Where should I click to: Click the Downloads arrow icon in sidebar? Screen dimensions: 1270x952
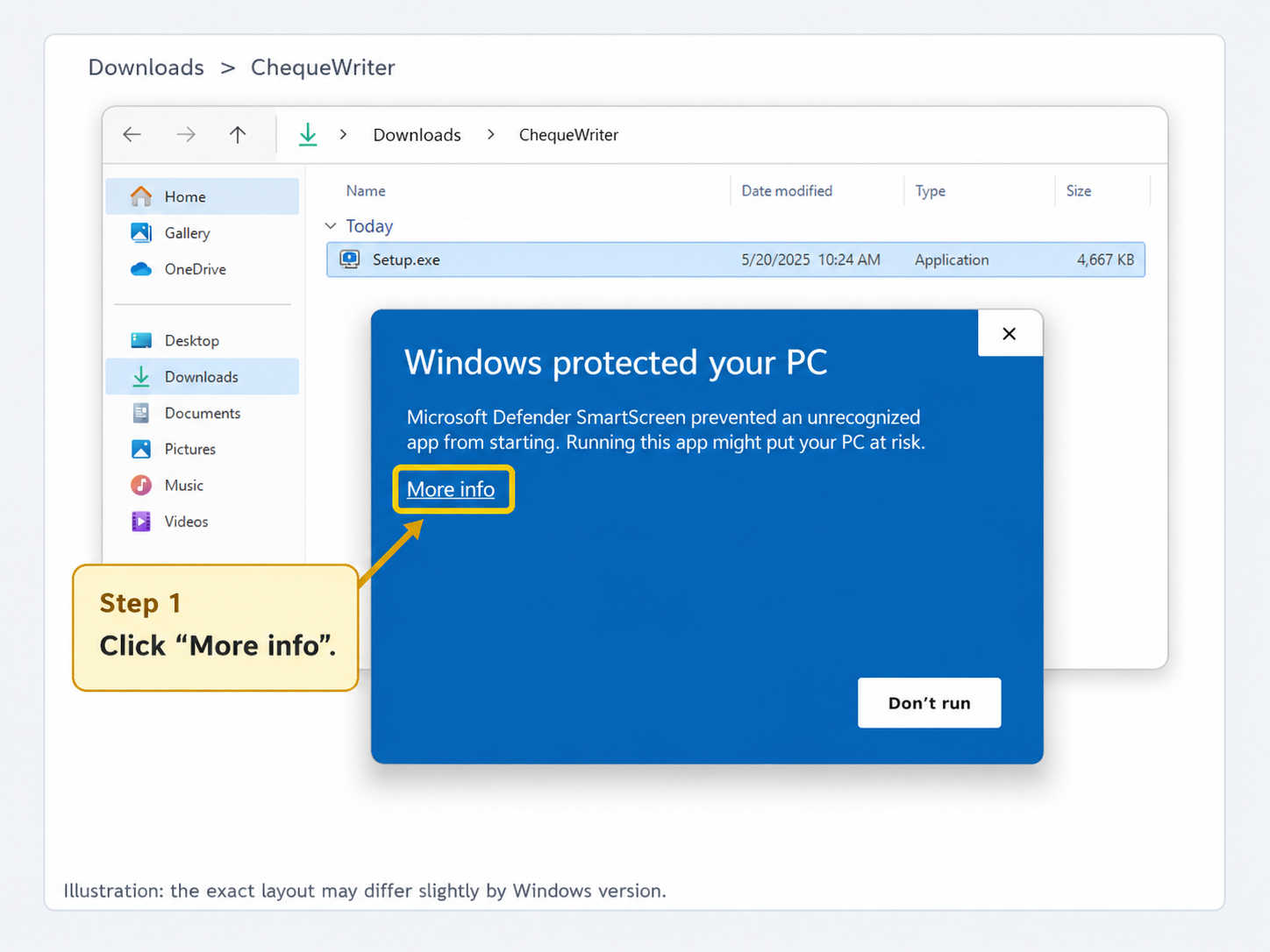click(x=141, y=376)
